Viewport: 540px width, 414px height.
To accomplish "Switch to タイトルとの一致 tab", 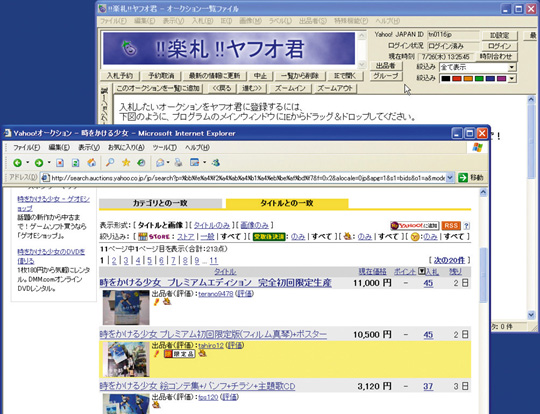I will pos(287,203).
